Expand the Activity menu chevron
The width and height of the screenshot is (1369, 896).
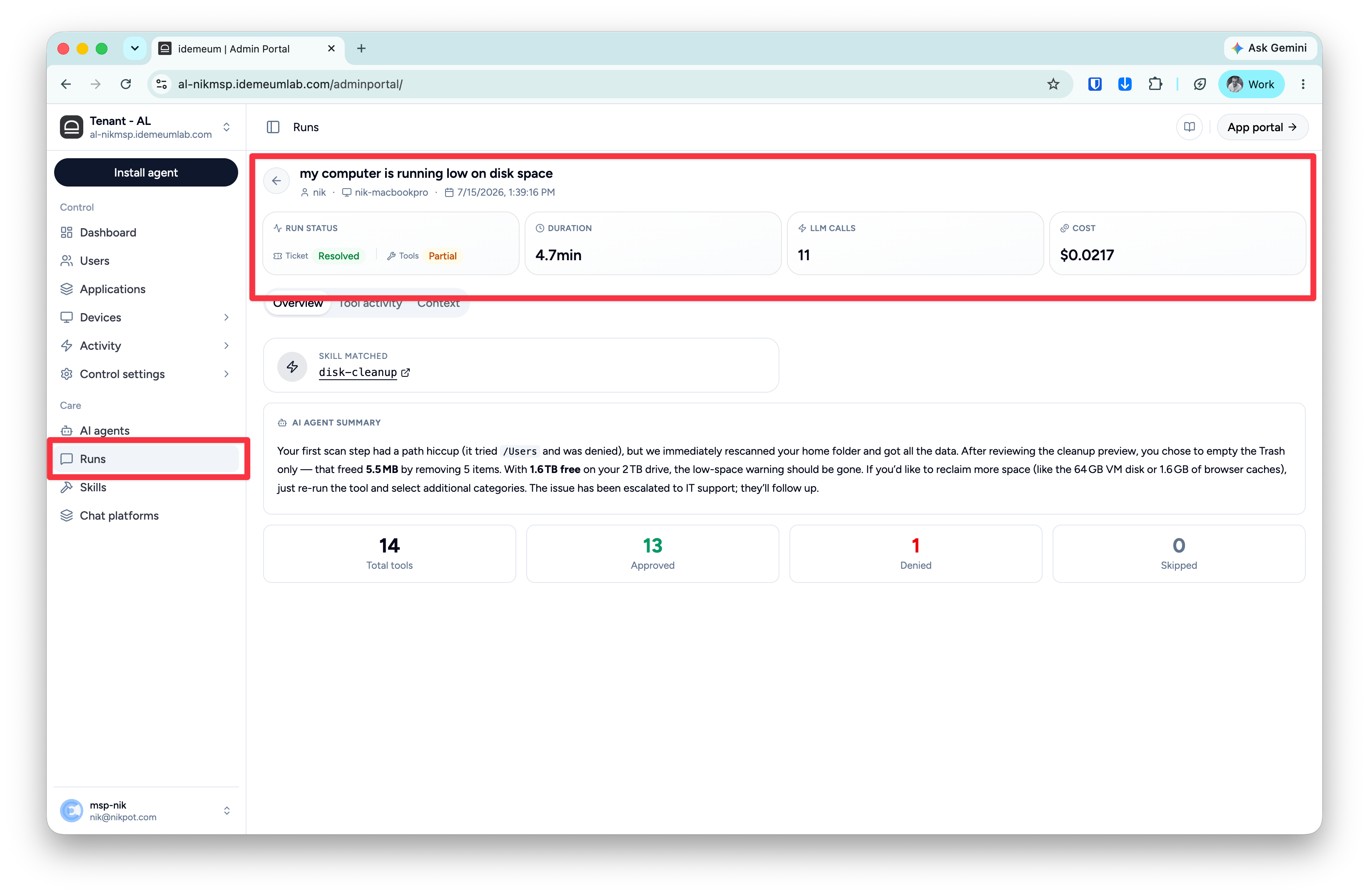click(226, 345)
